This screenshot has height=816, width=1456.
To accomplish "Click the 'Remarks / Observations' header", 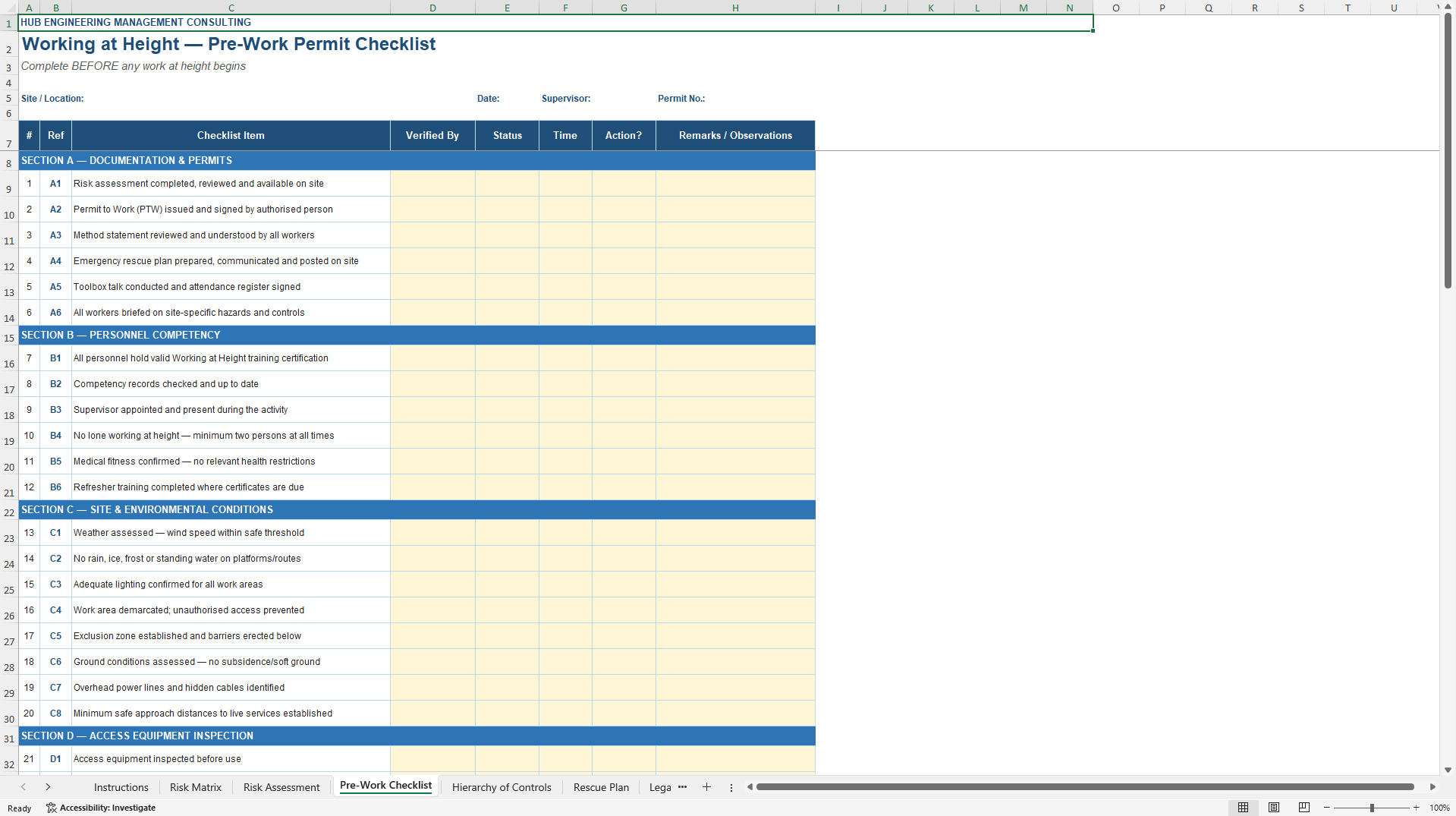I will click(x=735, y=136).
